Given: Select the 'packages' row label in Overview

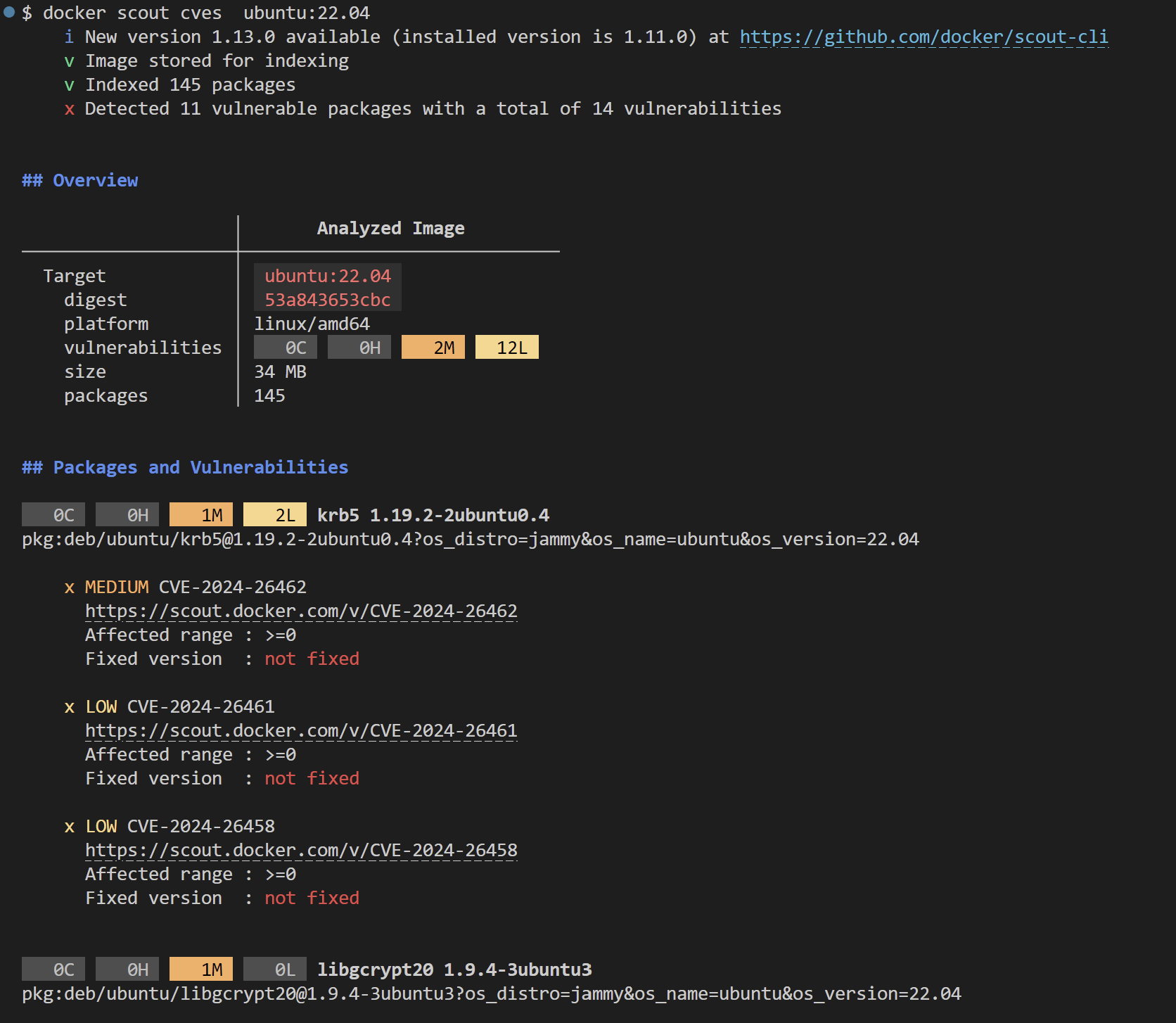Looking at the screenshot, I should coord(106,395).
